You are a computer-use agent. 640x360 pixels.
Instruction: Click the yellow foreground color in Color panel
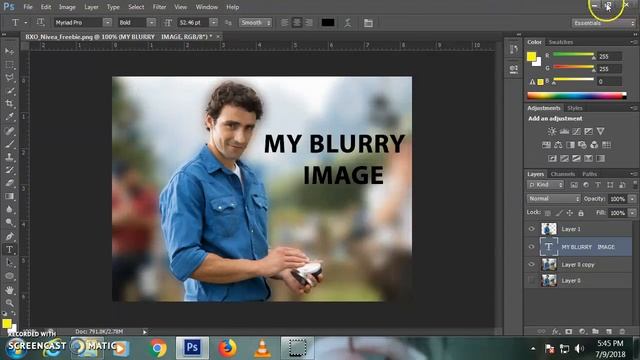point(531,56)
